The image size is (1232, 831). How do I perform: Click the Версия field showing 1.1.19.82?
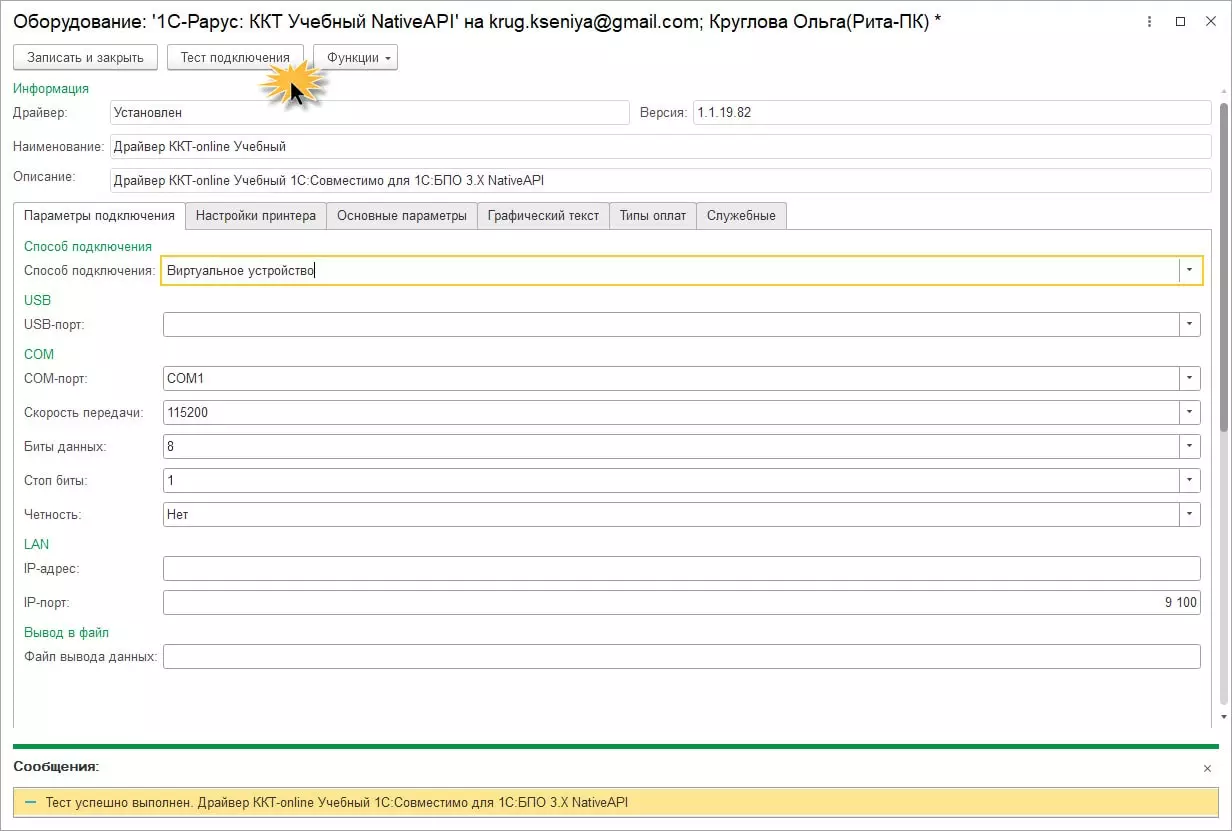(952, 112)
